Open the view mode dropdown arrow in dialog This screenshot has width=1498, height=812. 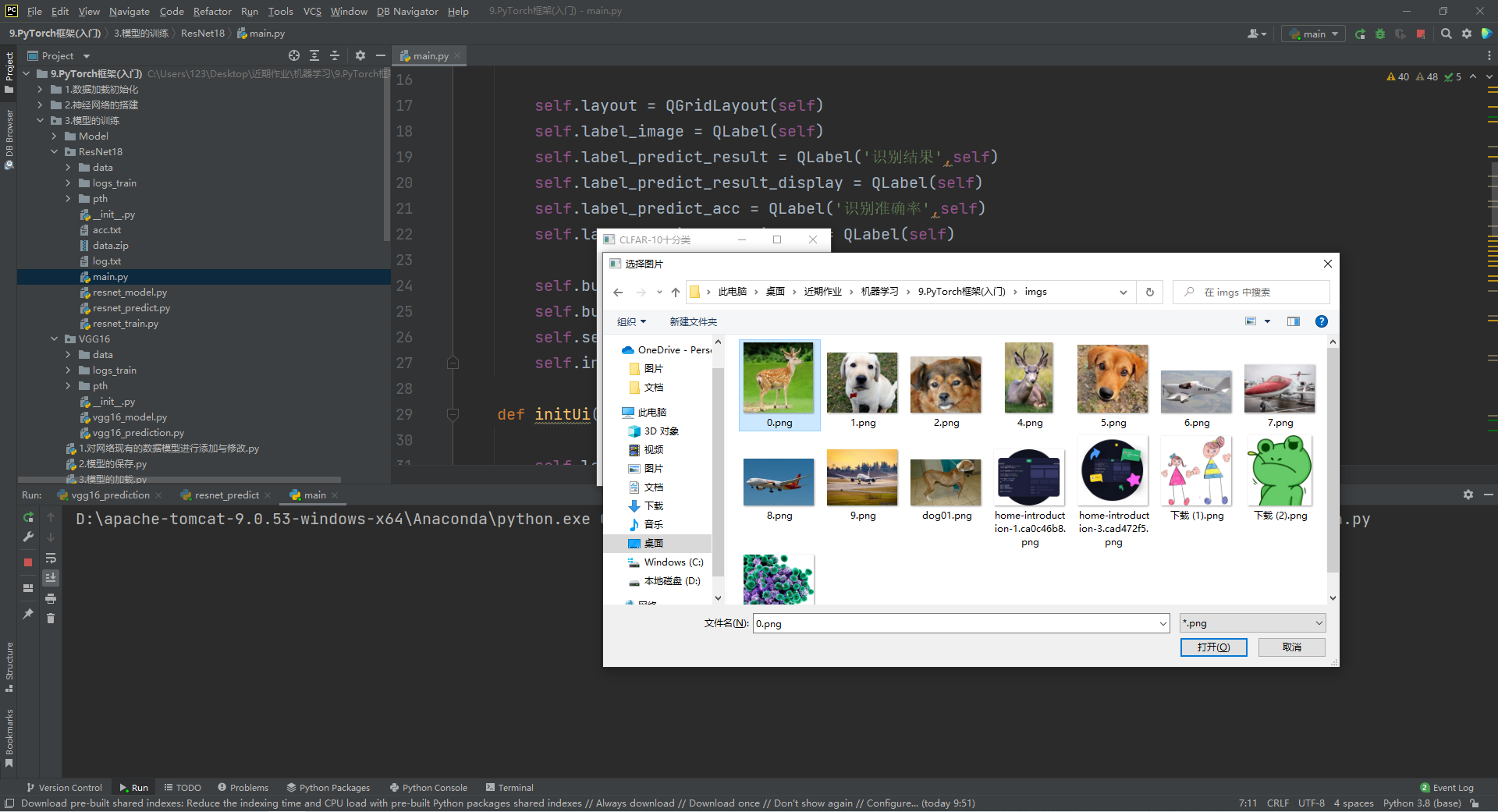(1267, 321)
